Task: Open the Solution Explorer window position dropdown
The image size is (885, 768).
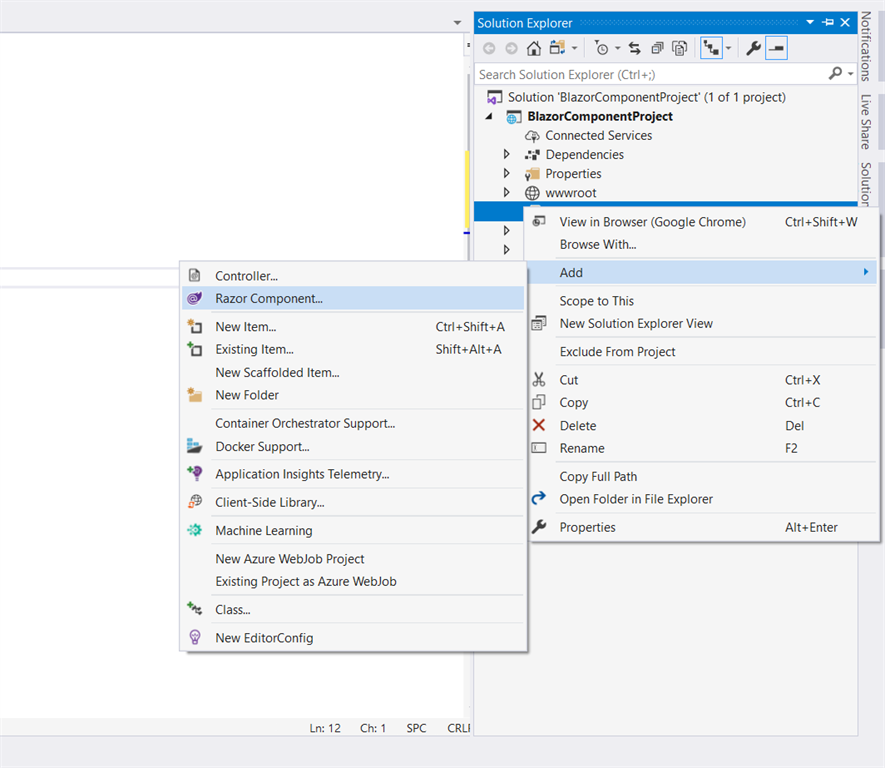Action: pos(810,23)
